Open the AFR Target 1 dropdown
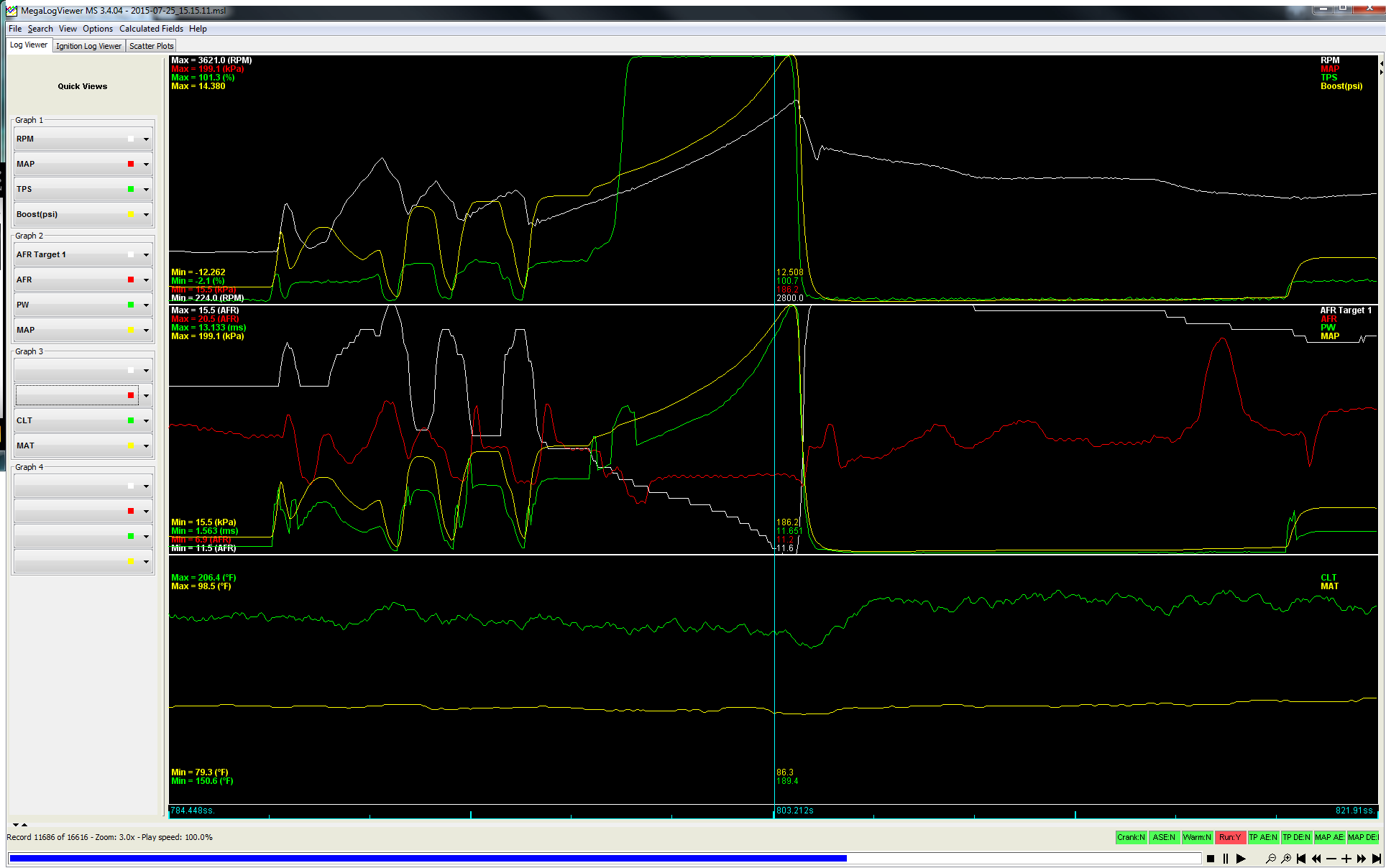 146,255
